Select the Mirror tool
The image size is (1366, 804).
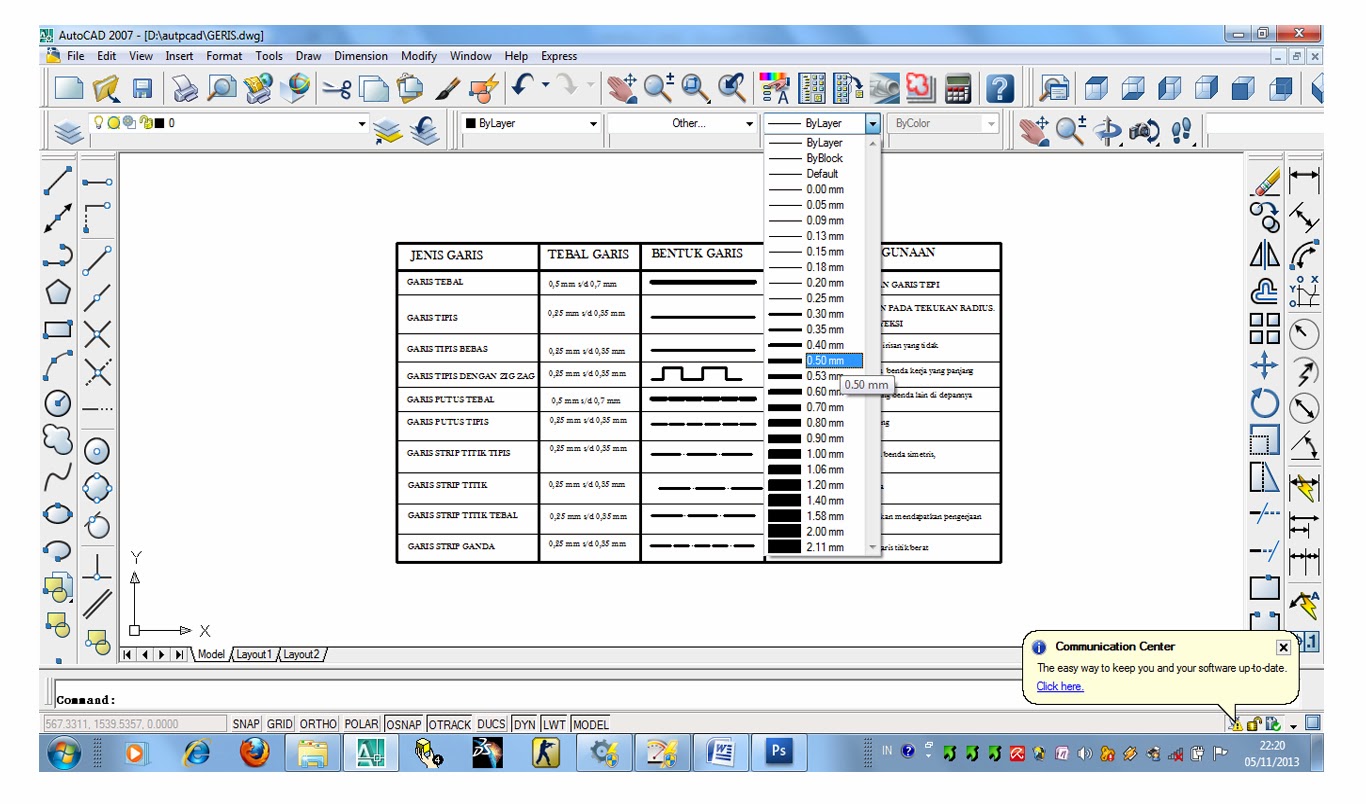[x=1263, y=255]
